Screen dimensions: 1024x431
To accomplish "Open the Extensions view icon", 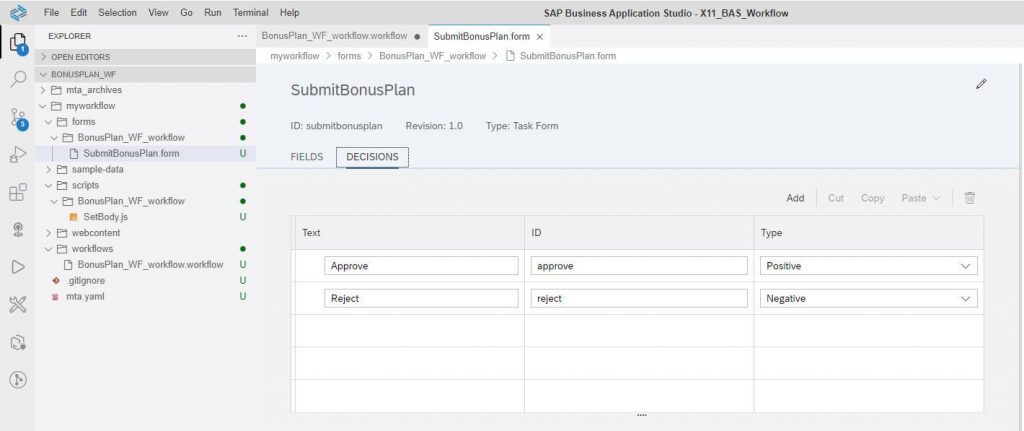I will click(x=18, y=193).
